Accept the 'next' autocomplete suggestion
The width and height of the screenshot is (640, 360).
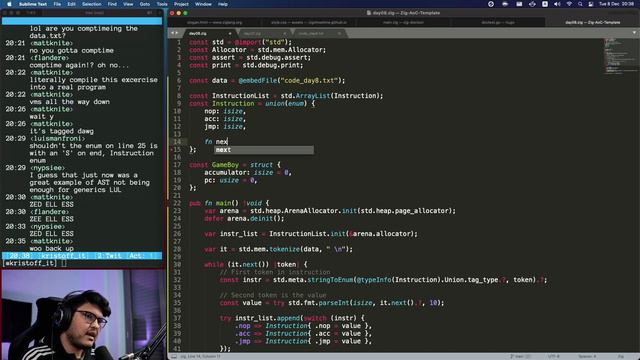click(264, 150)
